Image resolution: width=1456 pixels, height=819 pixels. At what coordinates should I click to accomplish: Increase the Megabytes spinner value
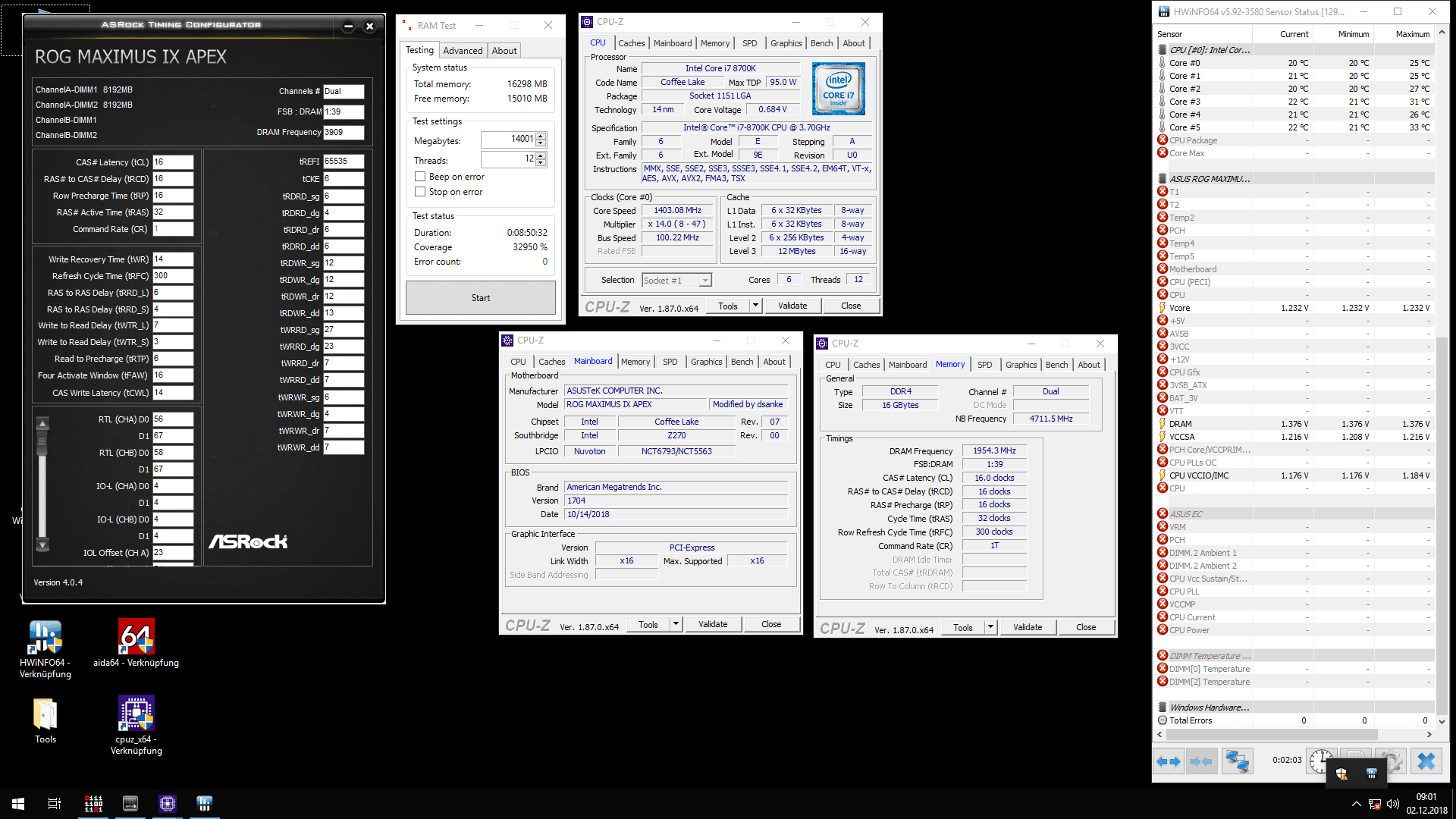pyautogui.click(x=541, y=136)
